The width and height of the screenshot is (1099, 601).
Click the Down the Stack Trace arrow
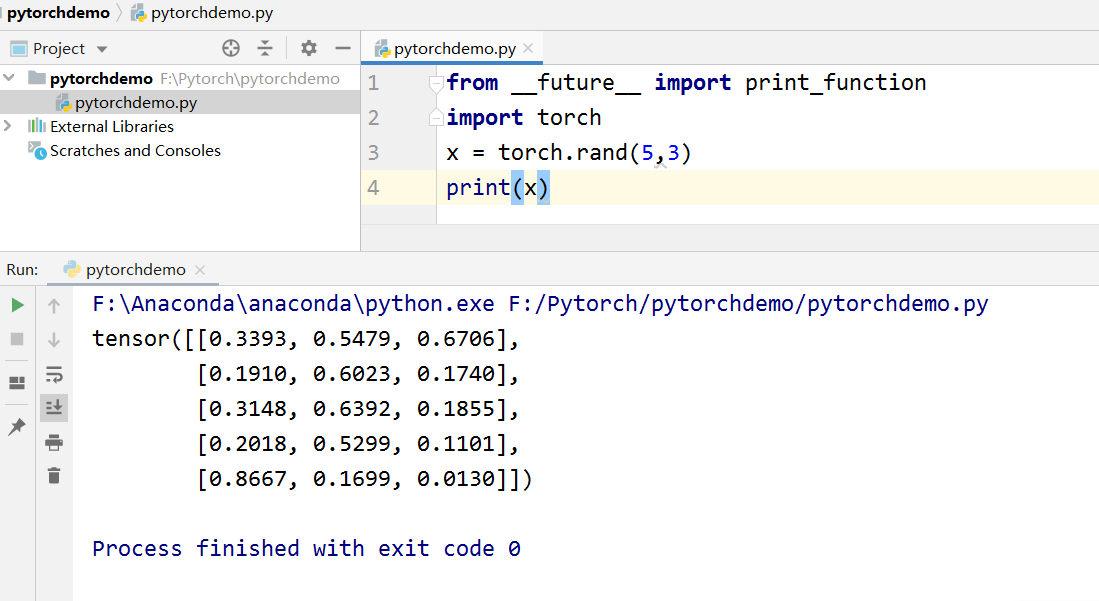(x=54, y=340)
